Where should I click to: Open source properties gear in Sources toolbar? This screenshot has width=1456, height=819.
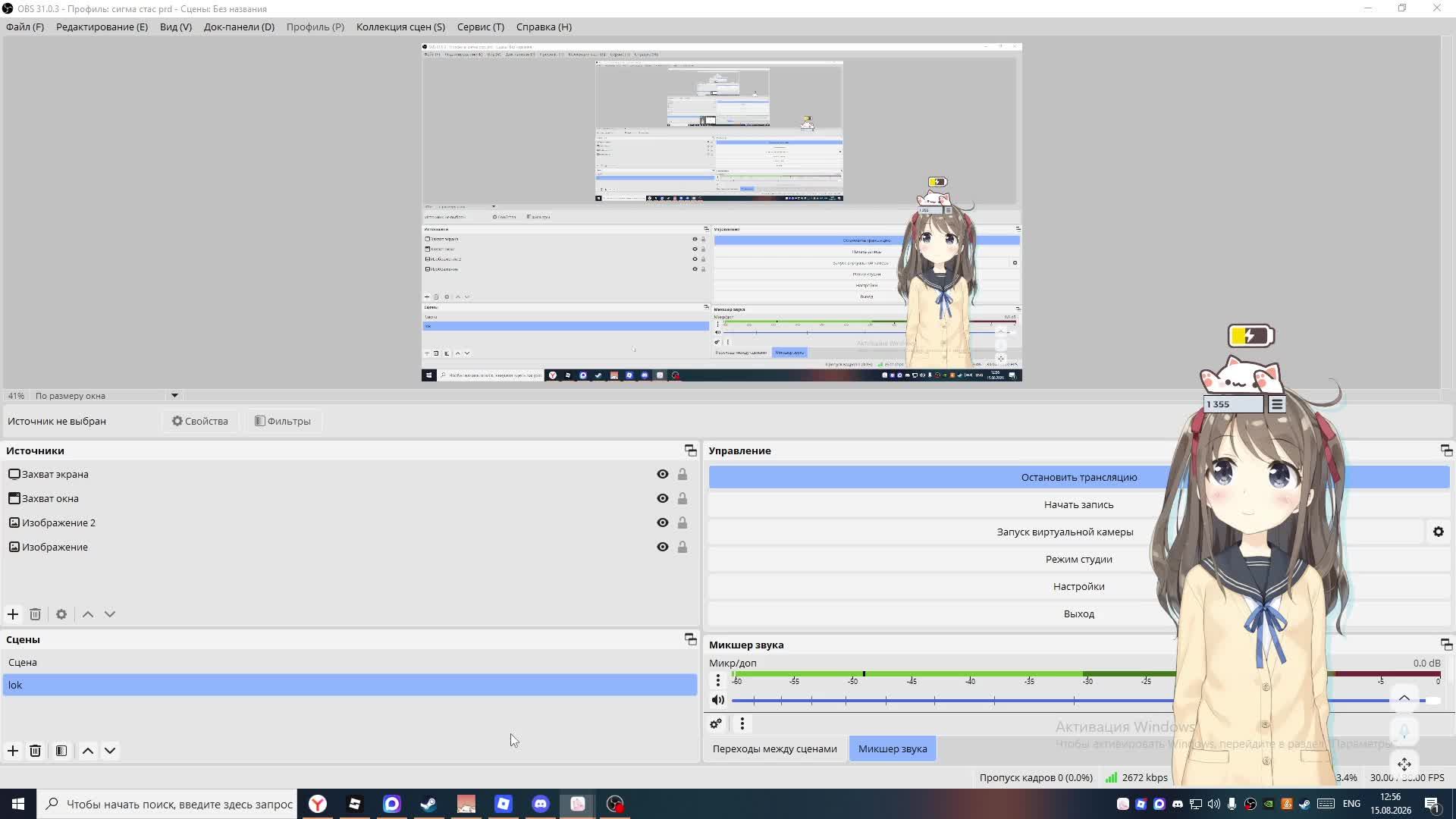[x=61, y=614]
